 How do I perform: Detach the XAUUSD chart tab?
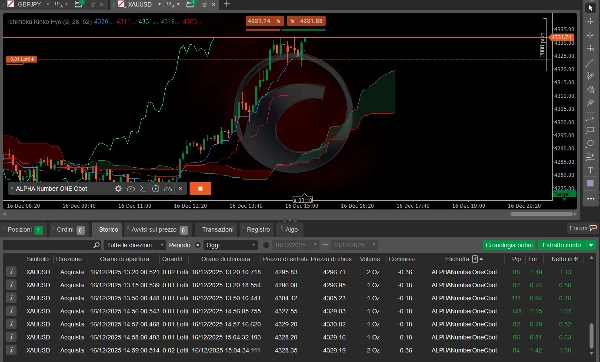coord(204,5)
